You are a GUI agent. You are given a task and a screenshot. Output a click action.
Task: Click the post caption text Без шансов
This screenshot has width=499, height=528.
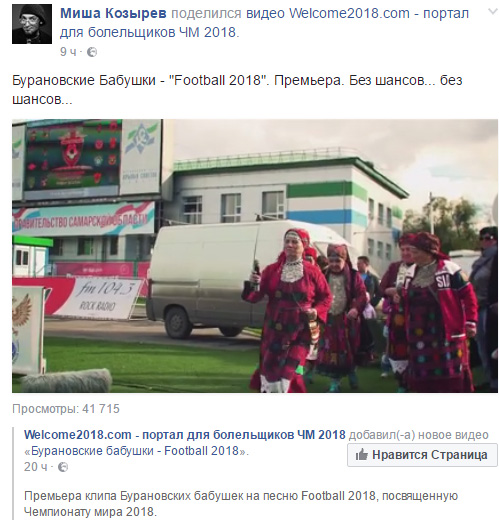coord(389,80)
